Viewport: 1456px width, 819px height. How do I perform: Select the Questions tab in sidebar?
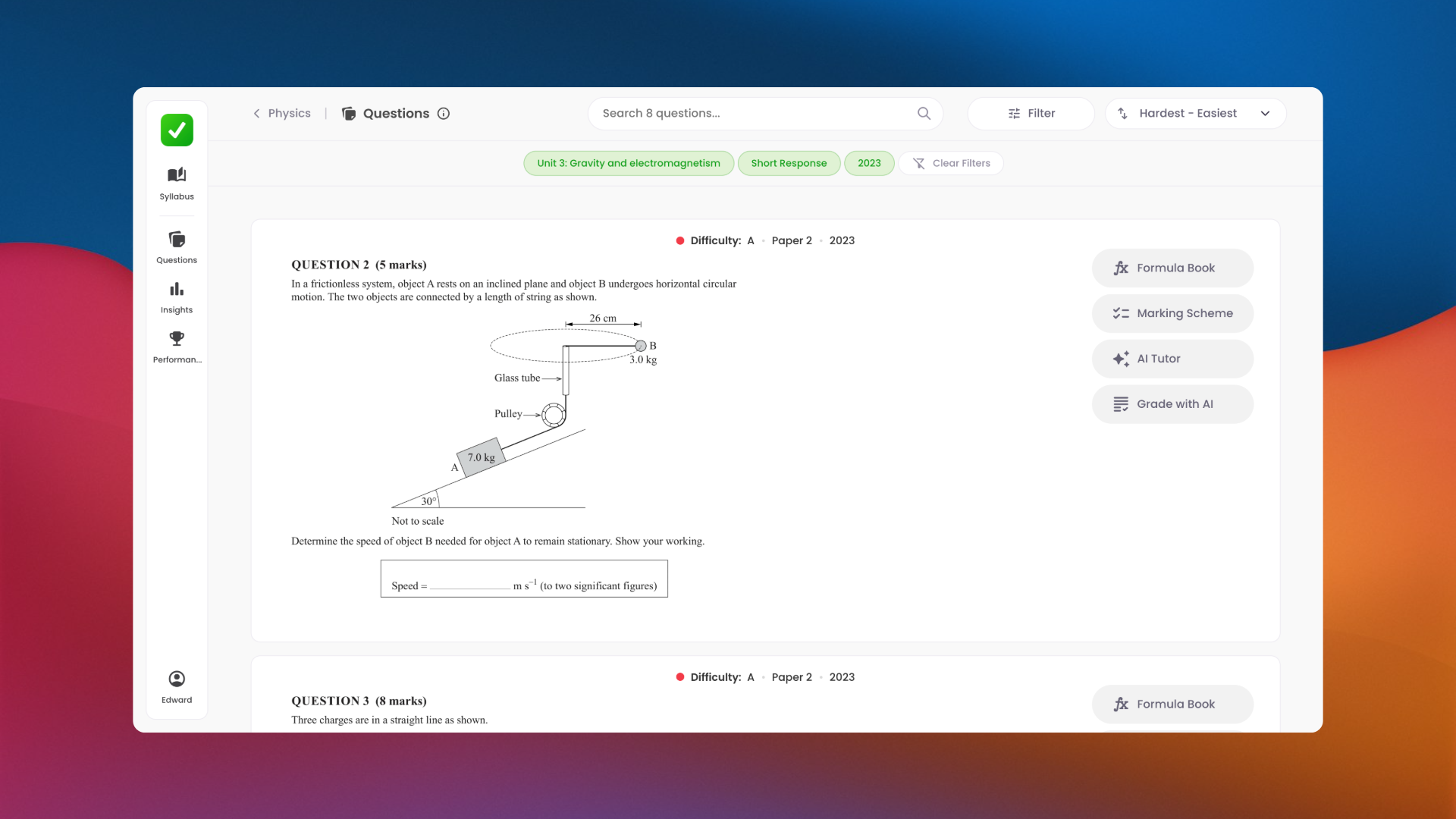coord(177,247)
